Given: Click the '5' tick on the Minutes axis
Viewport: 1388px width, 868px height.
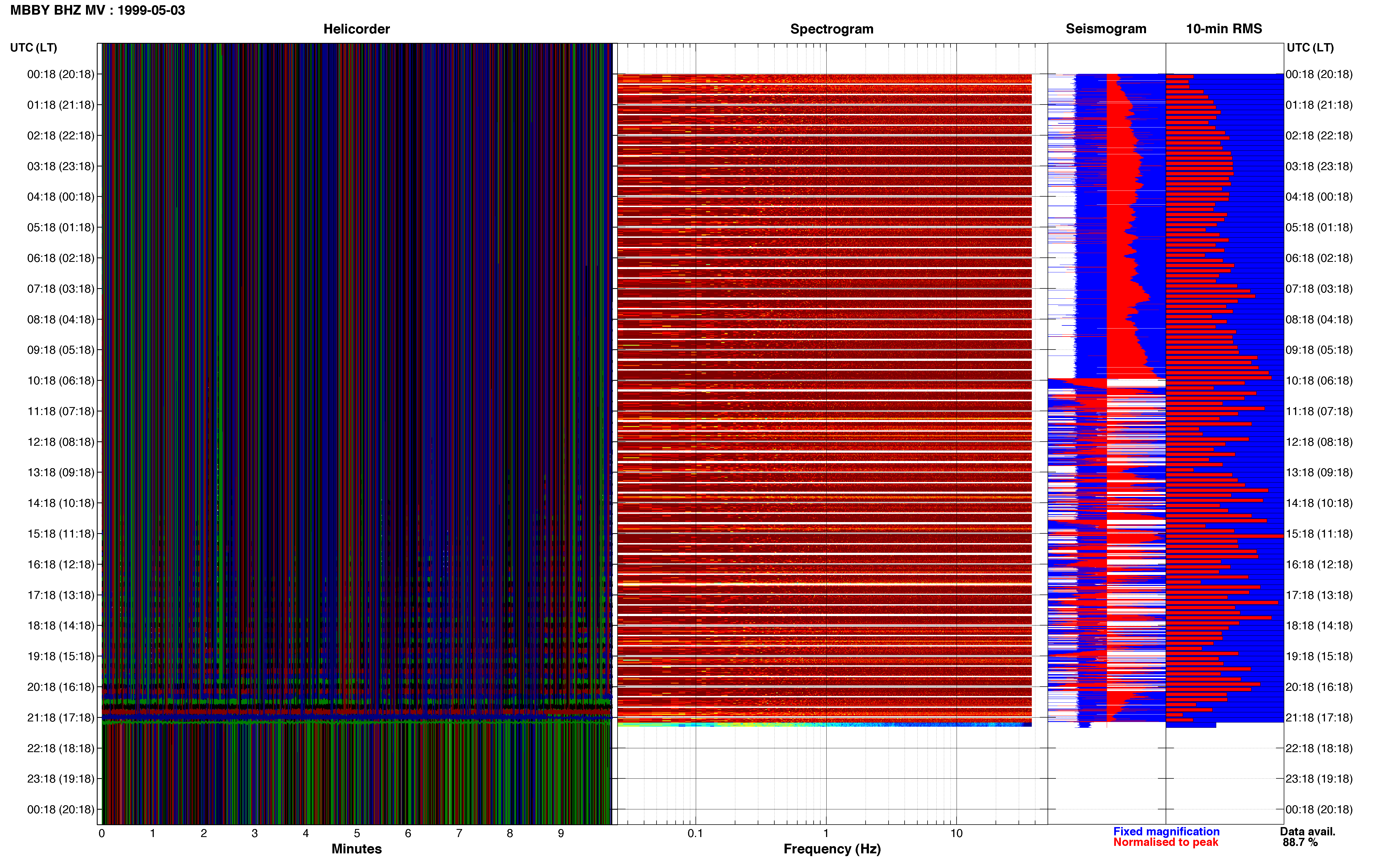Looking at the screenshot, I should click(x=357, y=833).
